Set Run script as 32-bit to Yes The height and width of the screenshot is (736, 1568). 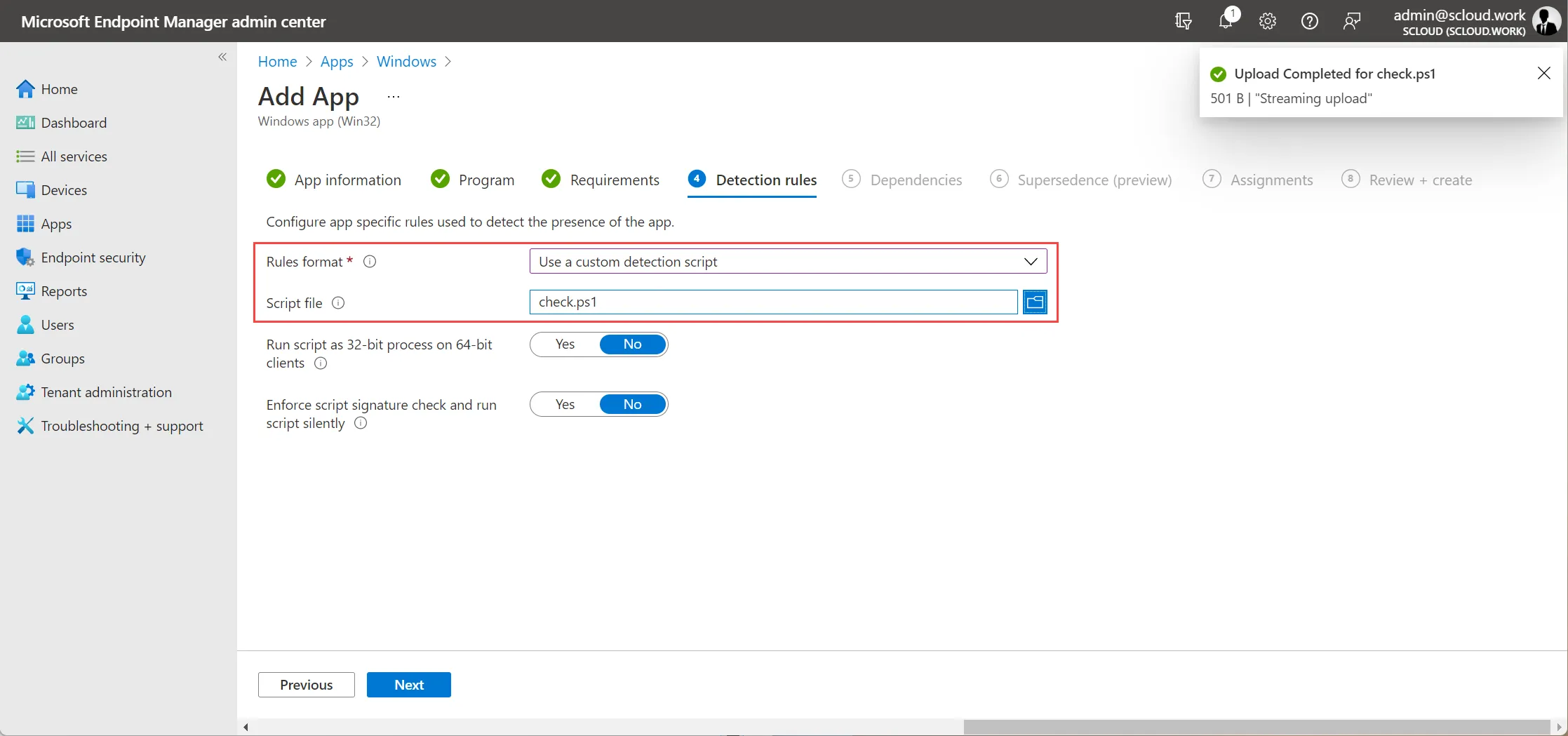tap(565, 344)
